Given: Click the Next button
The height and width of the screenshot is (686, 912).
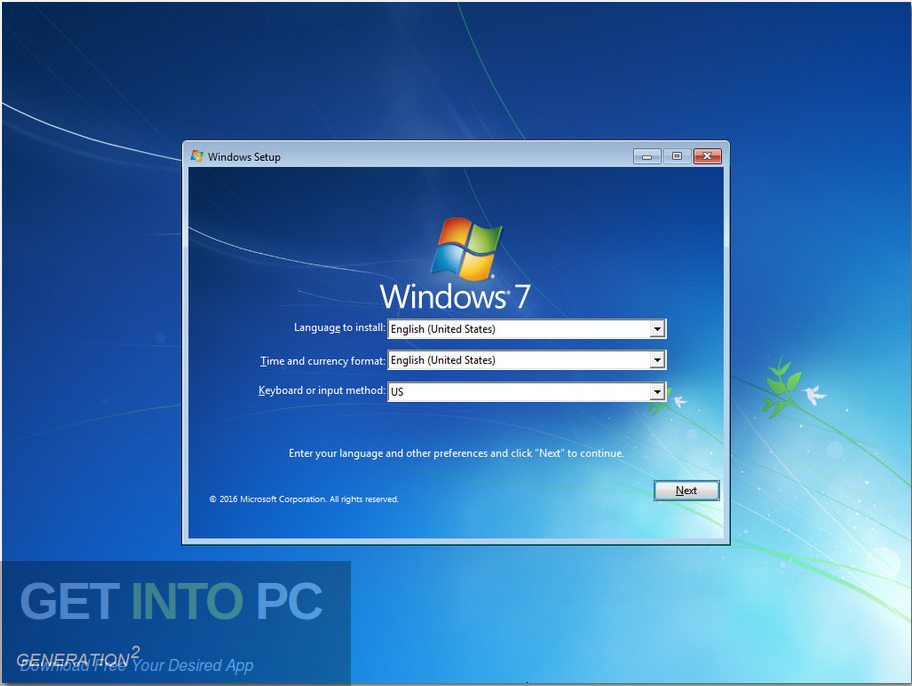Looking at the screenshot, I should coord(686,490).
